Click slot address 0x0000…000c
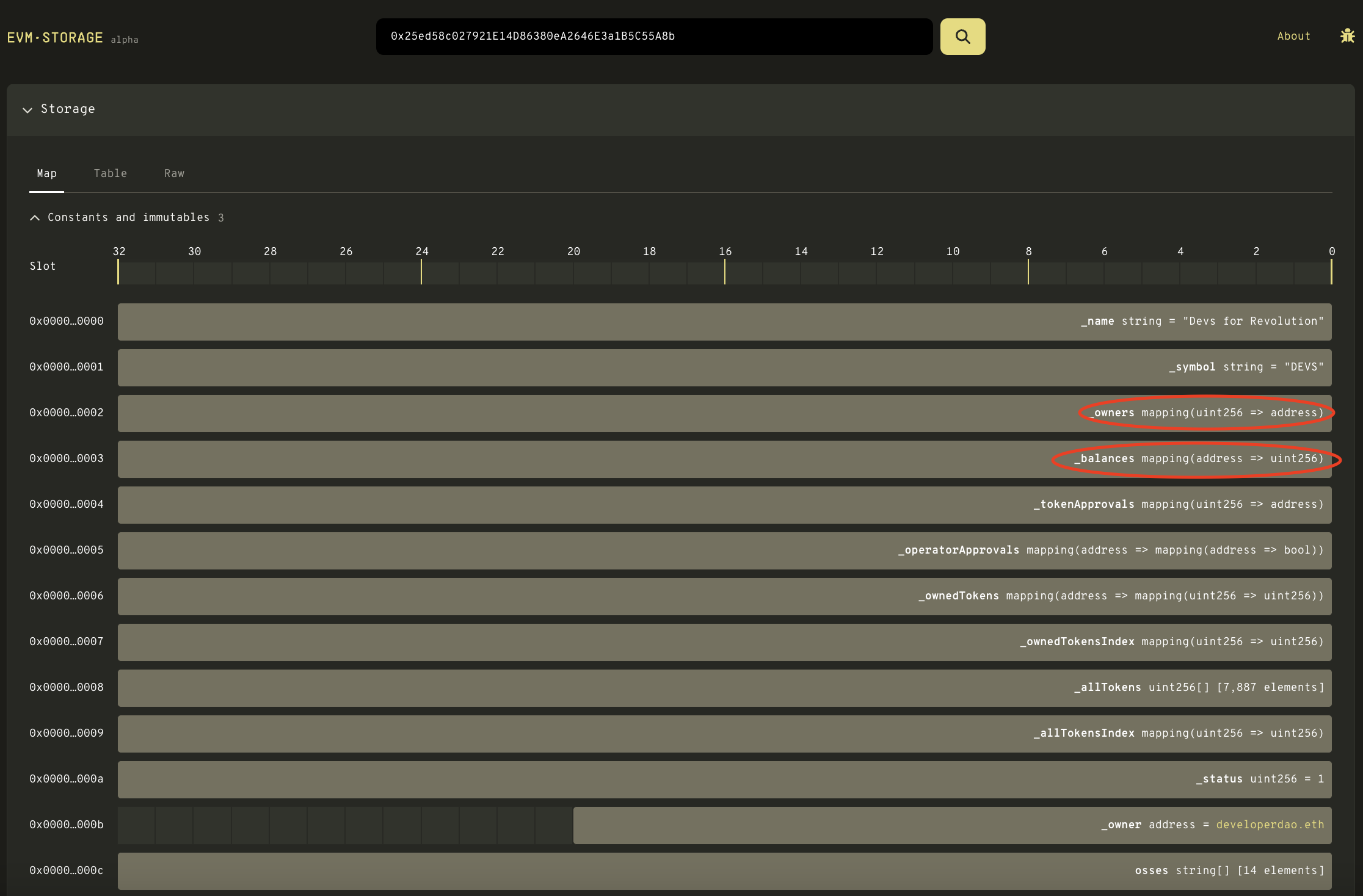The height and width of the screenshot is (896, 1363). 67,870
